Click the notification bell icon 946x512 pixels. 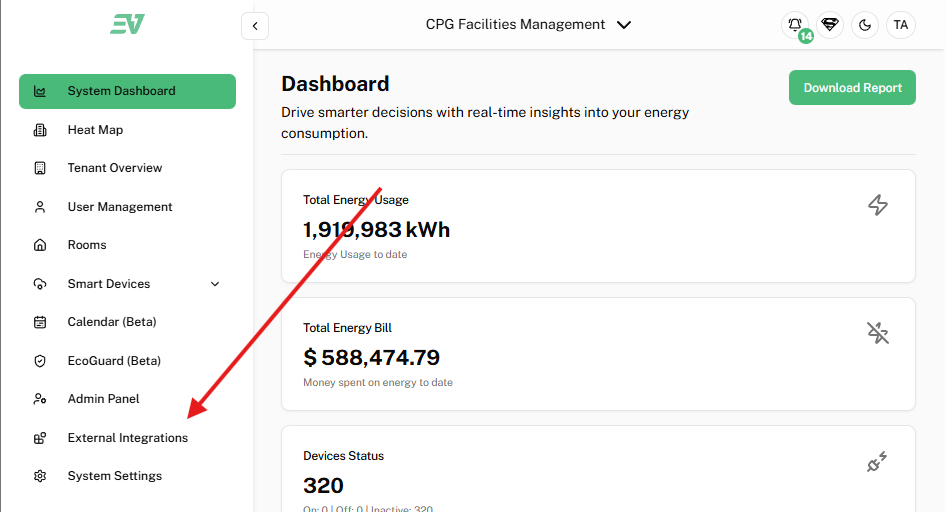point(795,25)
